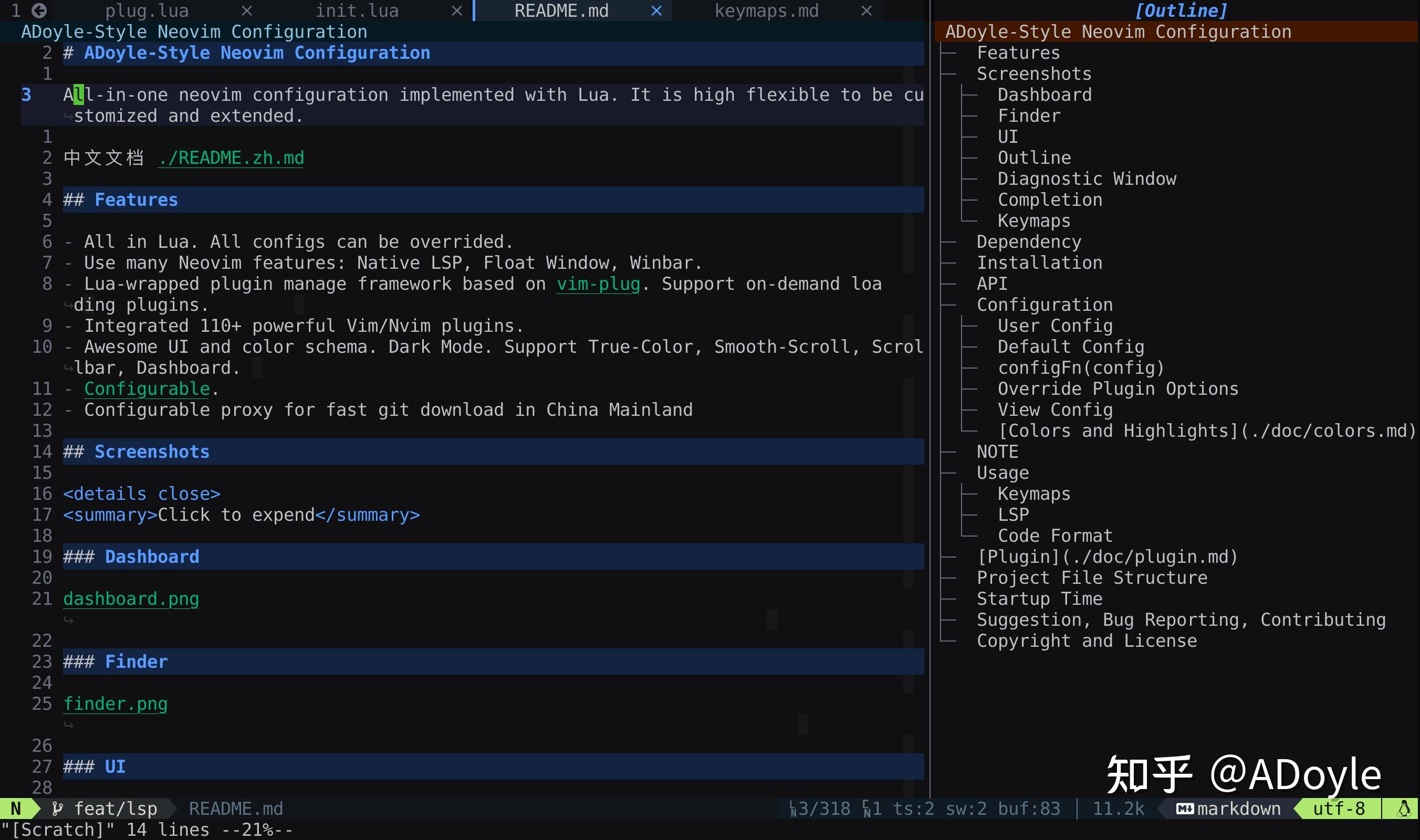The height and width of the screenshot is (840, 1420).
Task: Click the Linux penguin icon in statusline
Action: point(1404,808)
